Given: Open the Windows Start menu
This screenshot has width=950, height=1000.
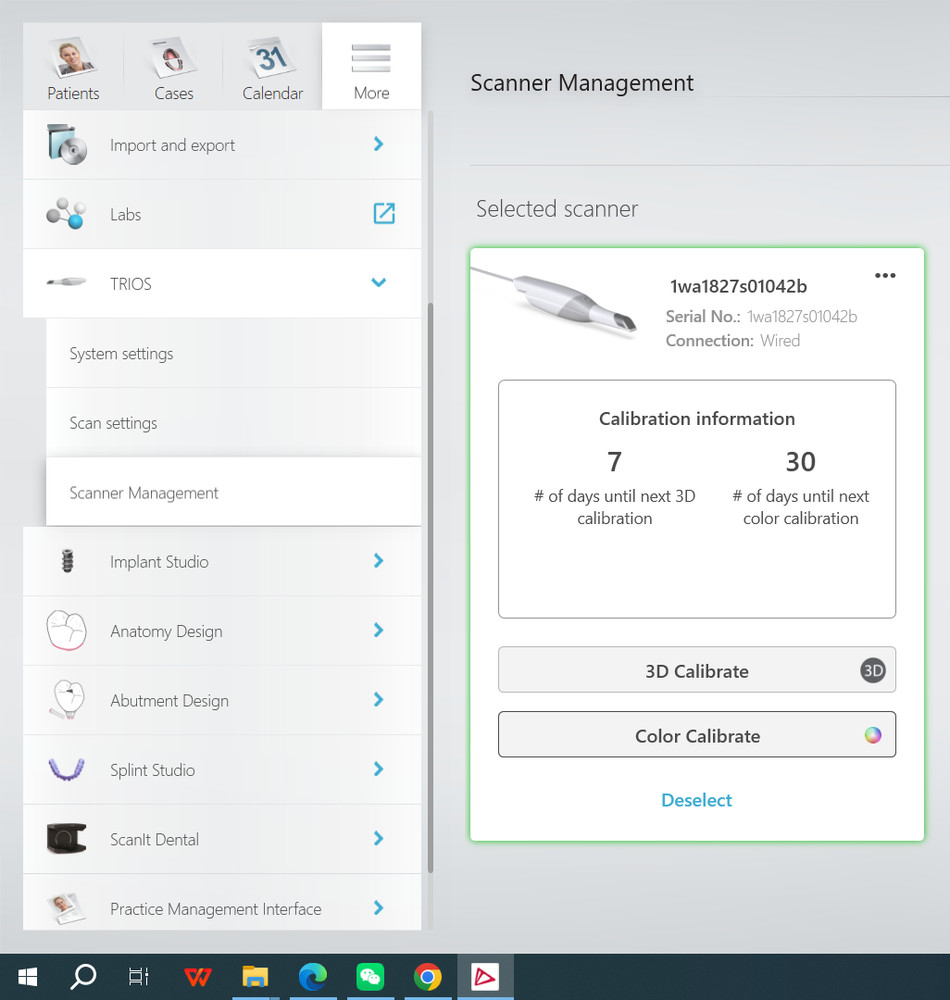Looking at the screenshot, I should click(x=27, y=976).
